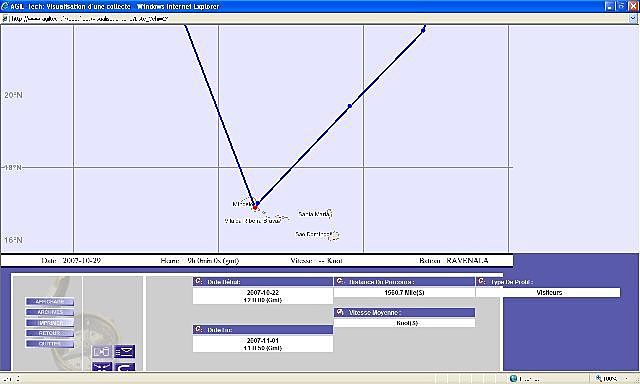Click the RETOUR button

coord(50,333)
